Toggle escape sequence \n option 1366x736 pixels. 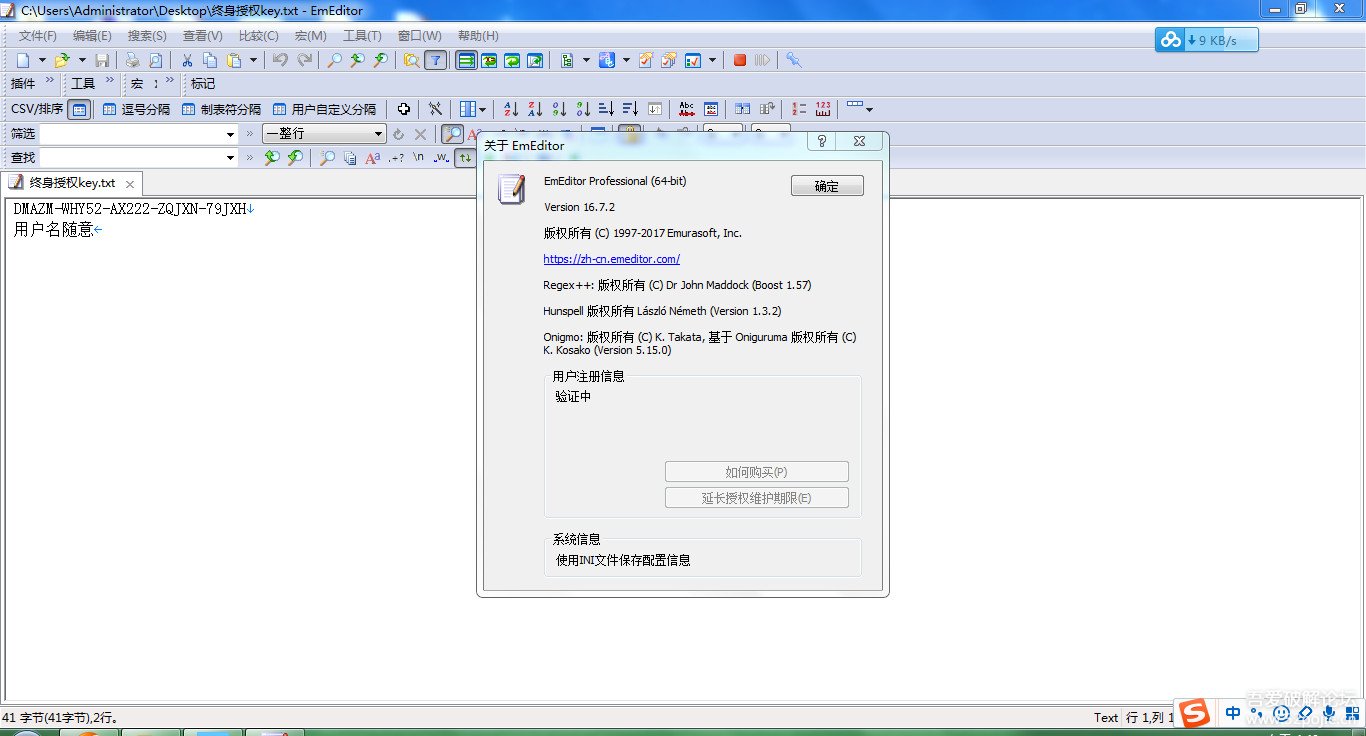418,157
